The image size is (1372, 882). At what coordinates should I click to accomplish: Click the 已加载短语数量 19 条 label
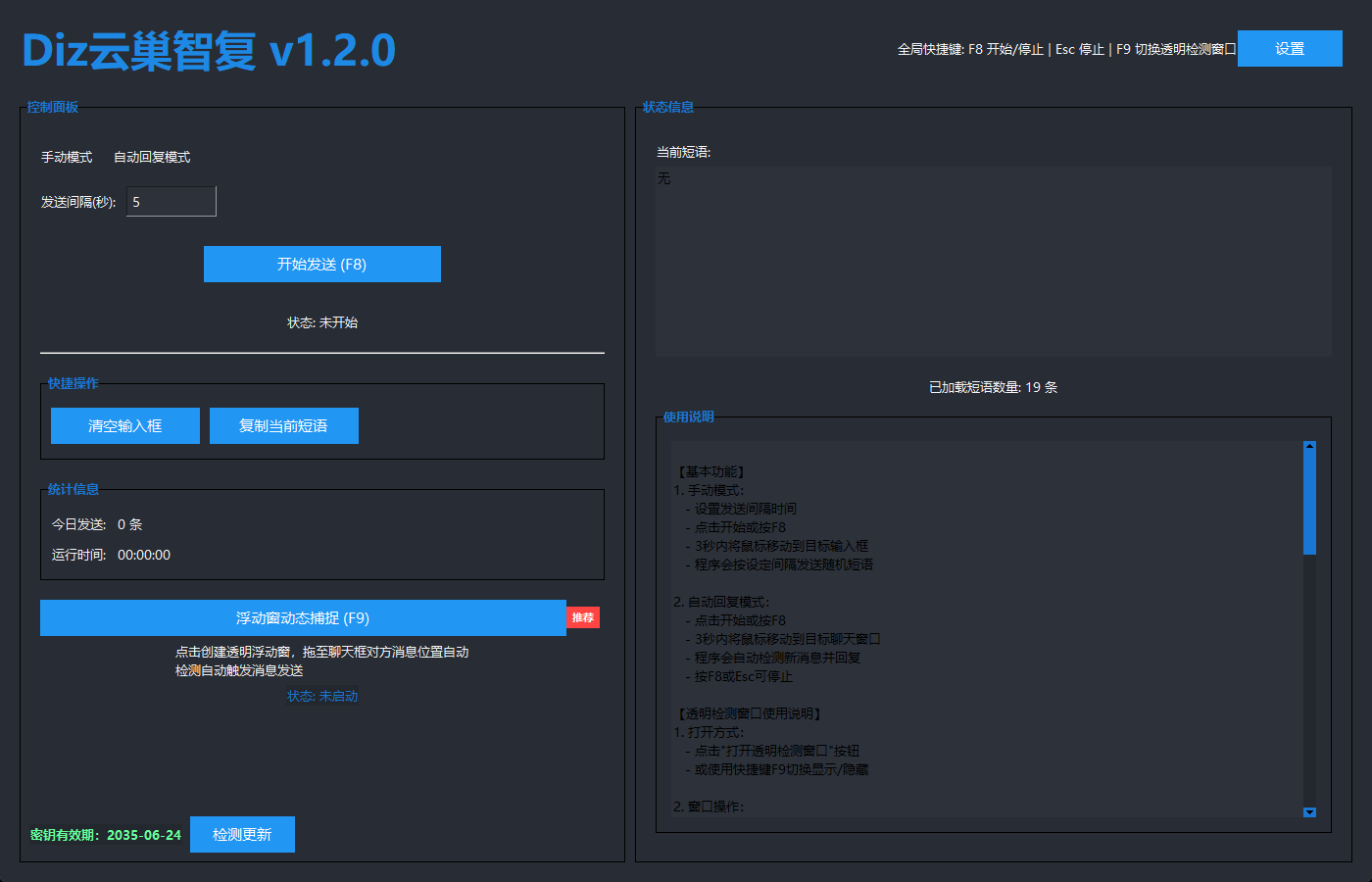tap(993, 387)
